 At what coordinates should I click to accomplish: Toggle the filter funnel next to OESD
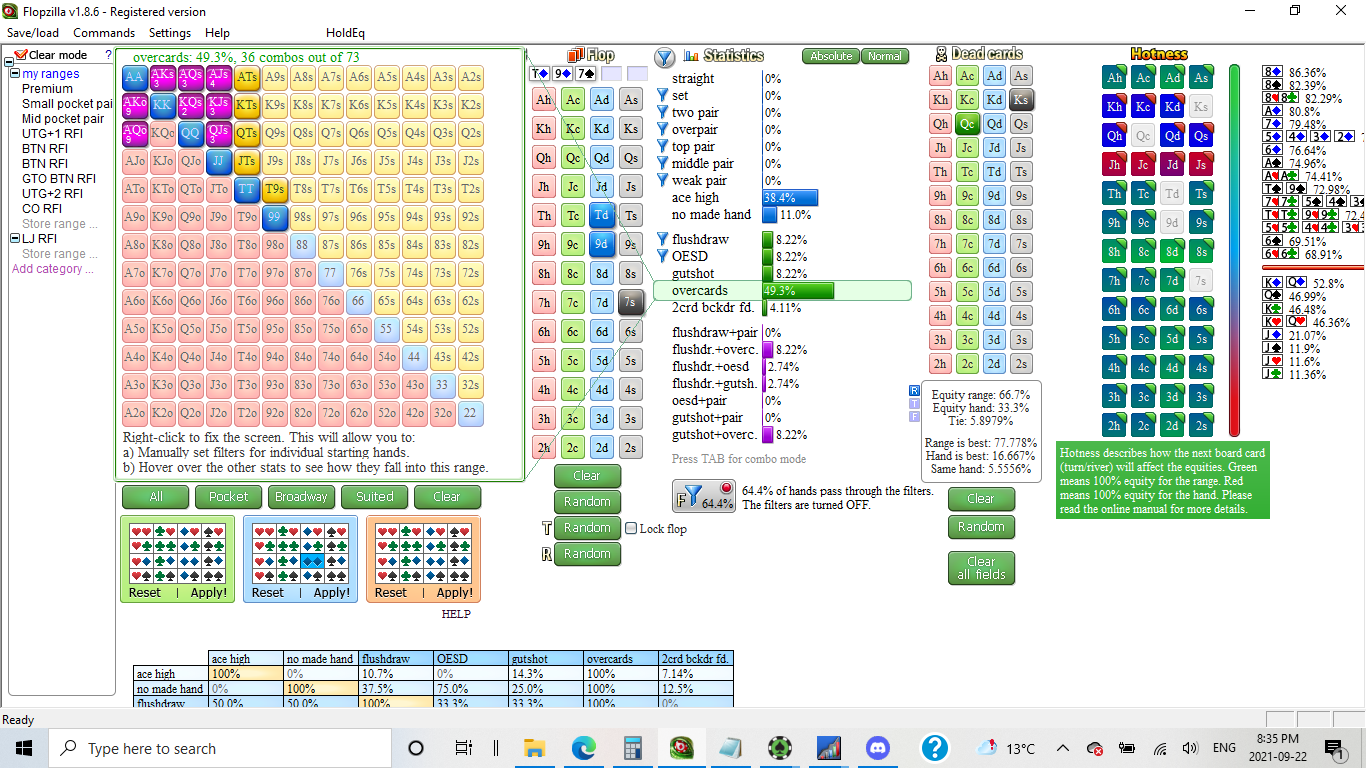point(662,257)
